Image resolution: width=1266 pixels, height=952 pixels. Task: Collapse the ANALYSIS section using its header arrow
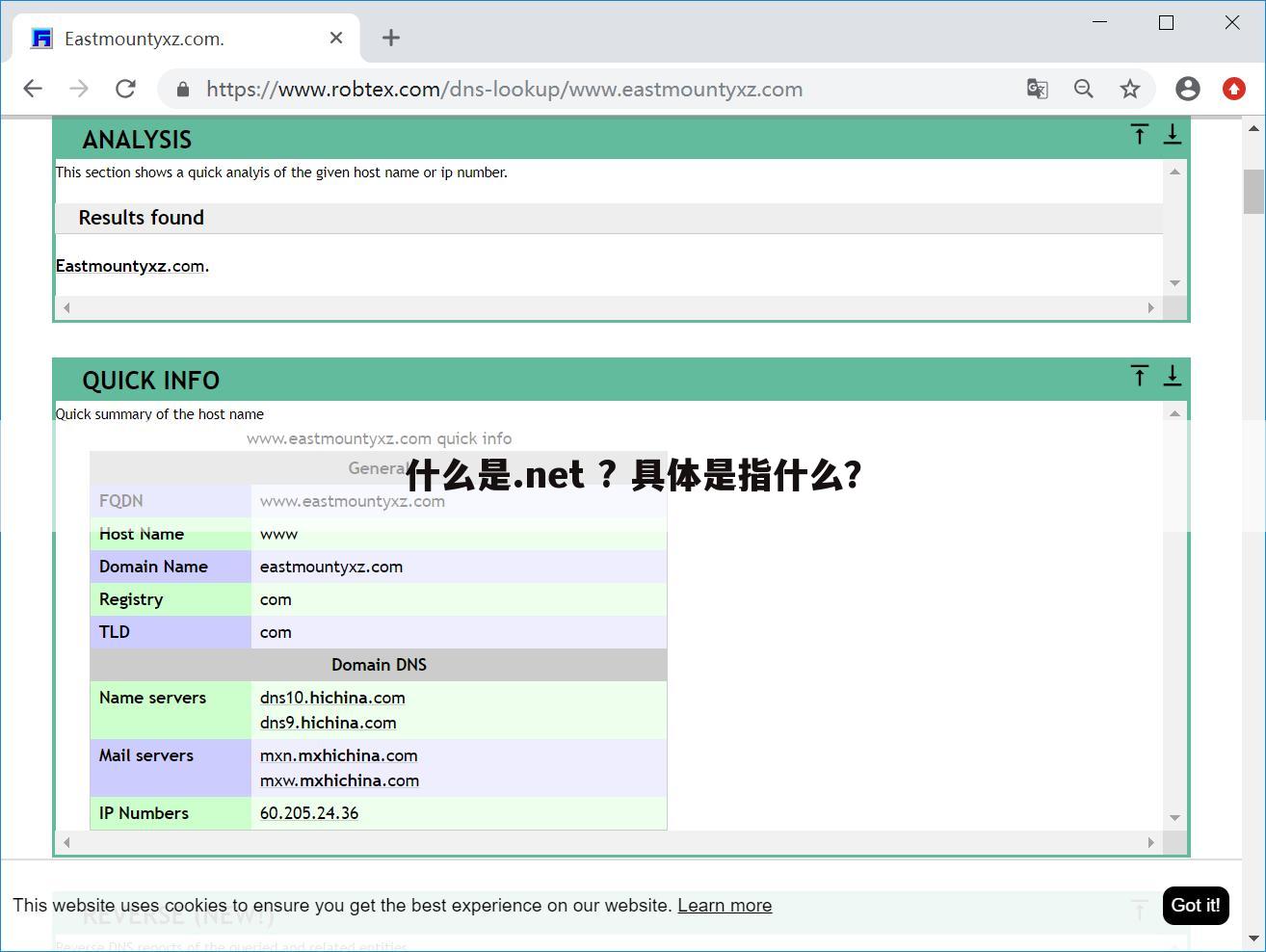coord(1140,135)
